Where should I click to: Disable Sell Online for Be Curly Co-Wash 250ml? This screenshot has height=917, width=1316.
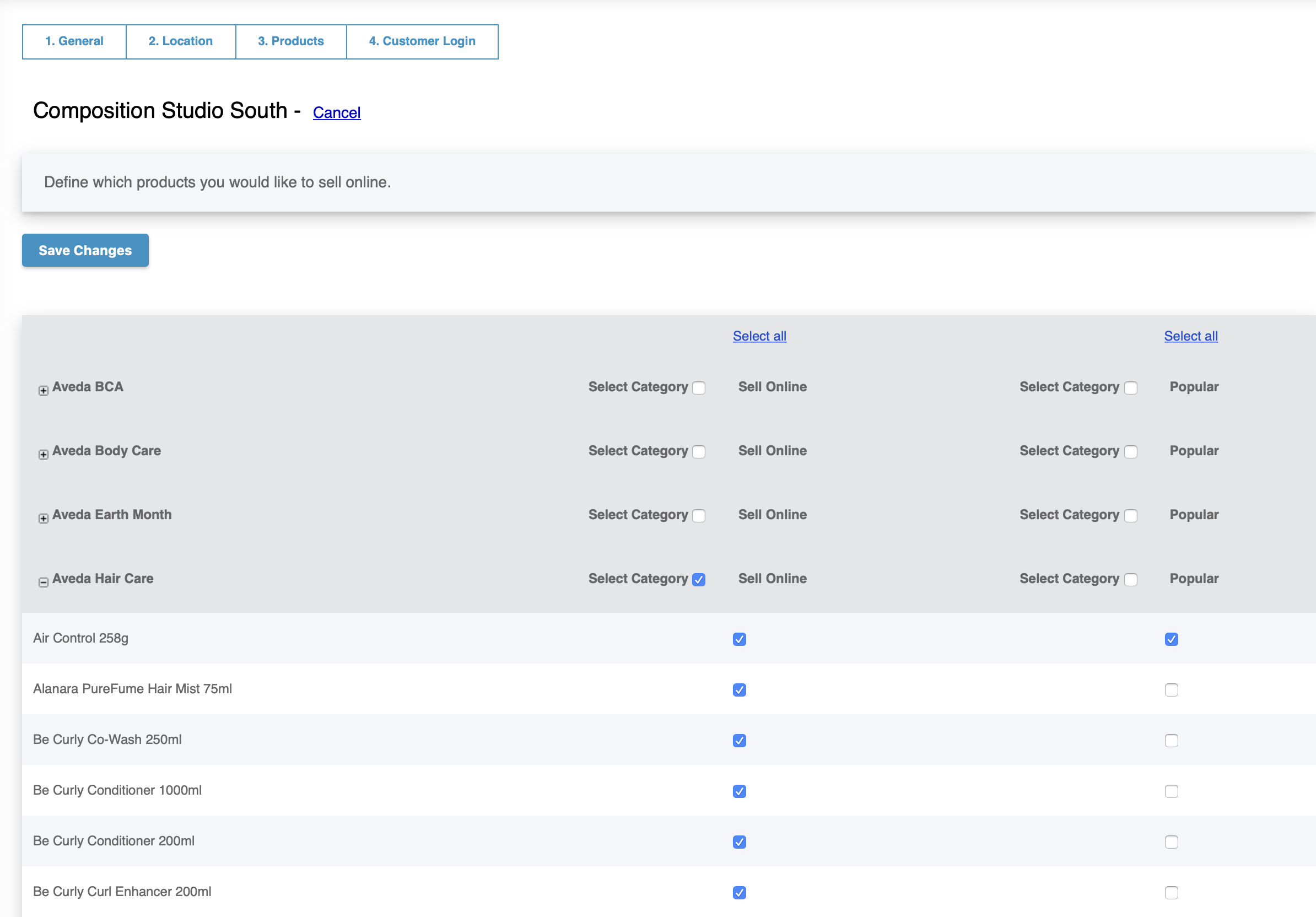click(x=740, y=741)
